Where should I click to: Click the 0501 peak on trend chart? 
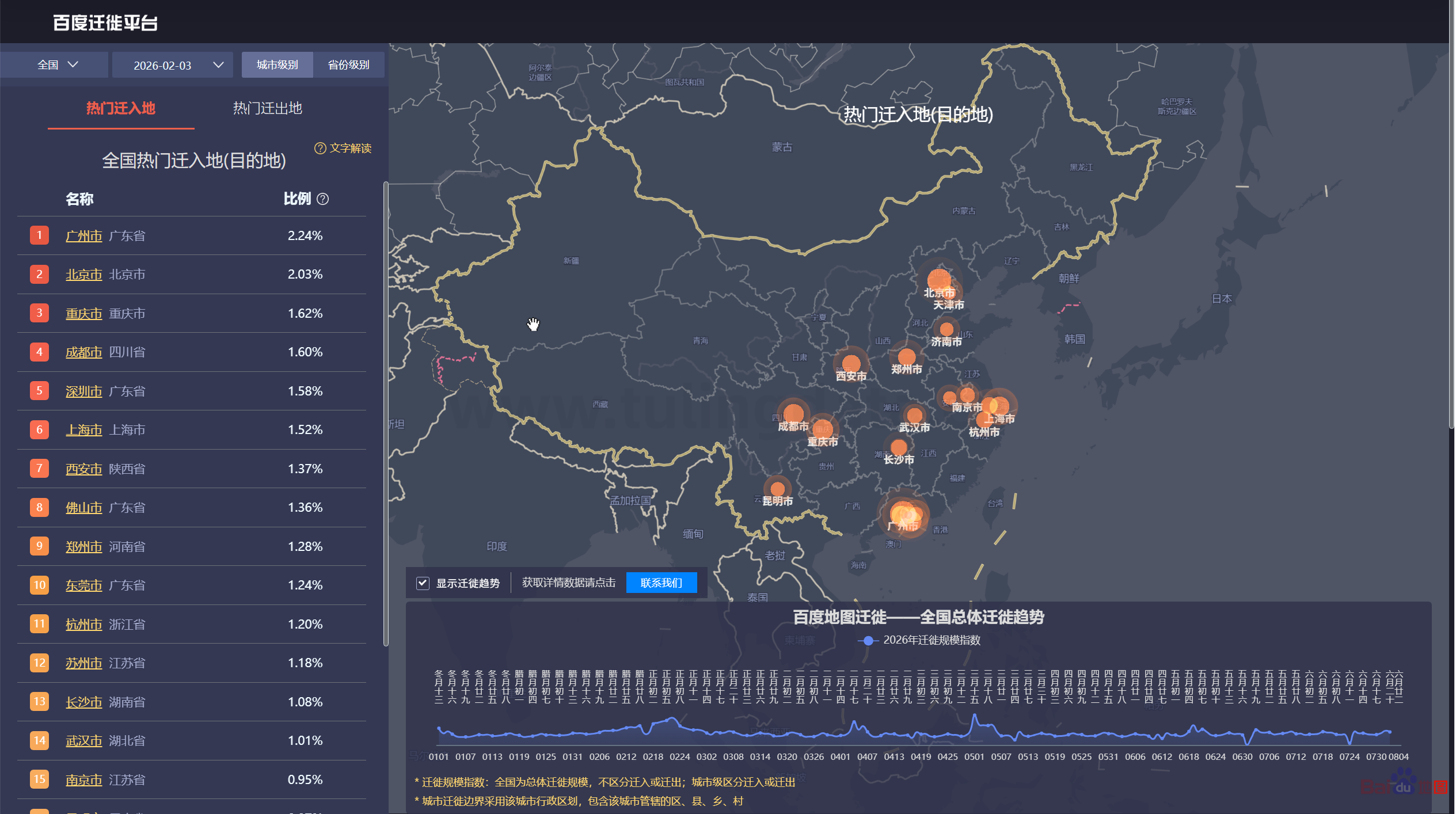[975, 717]
